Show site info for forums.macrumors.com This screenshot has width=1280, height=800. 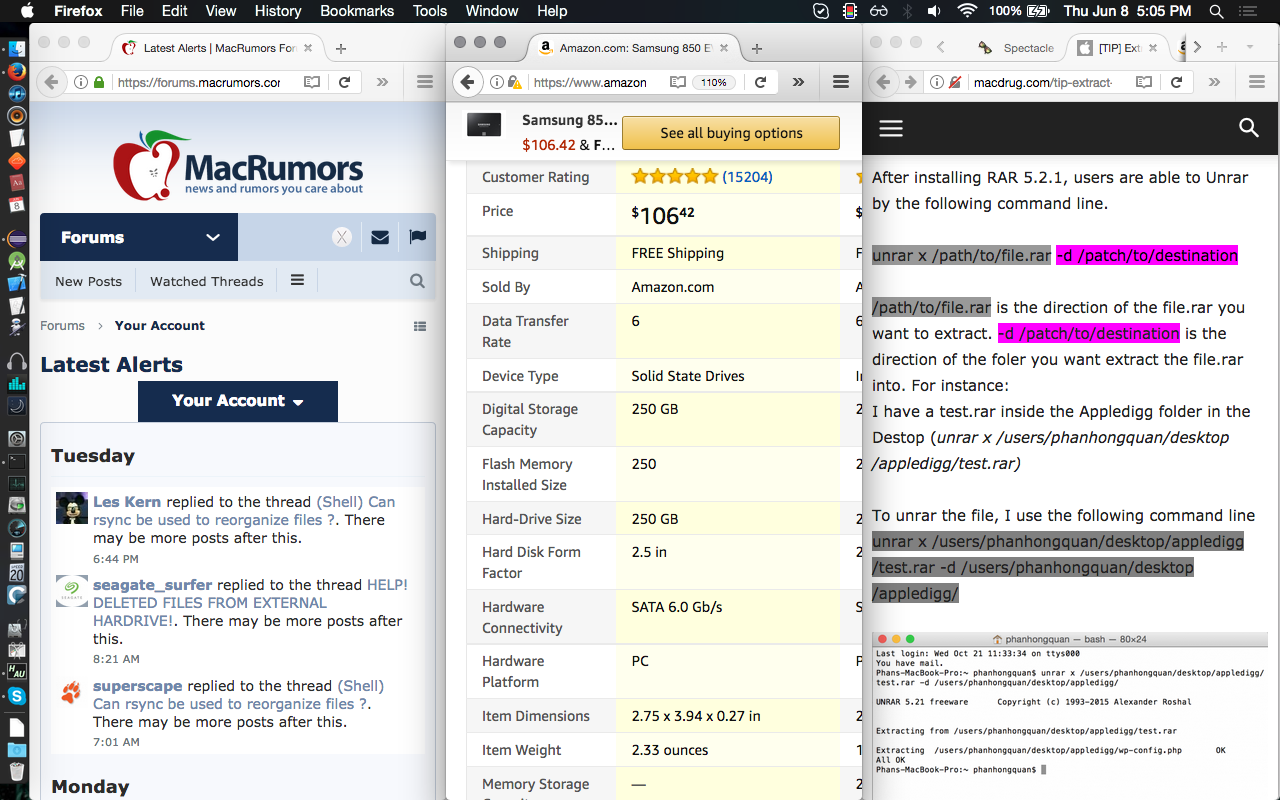tap(82, 83)
